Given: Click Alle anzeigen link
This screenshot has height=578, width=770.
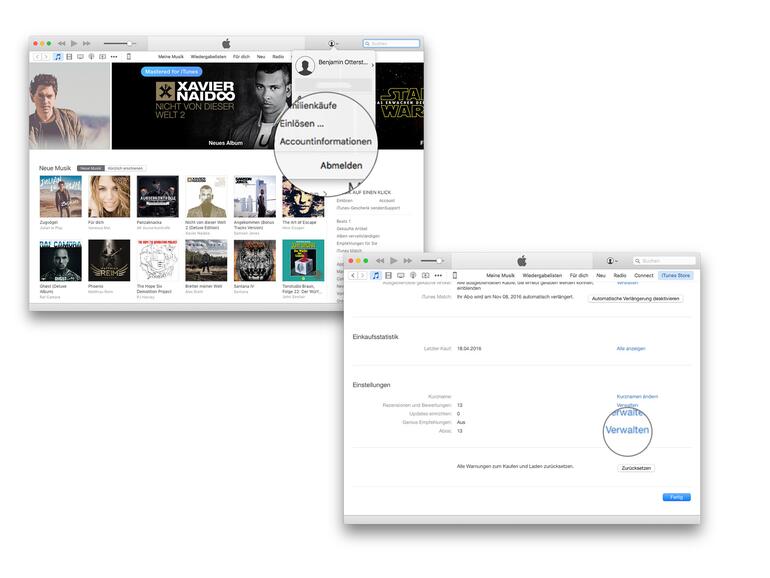Looking at the screenshot, I should [x=631, y=349].
